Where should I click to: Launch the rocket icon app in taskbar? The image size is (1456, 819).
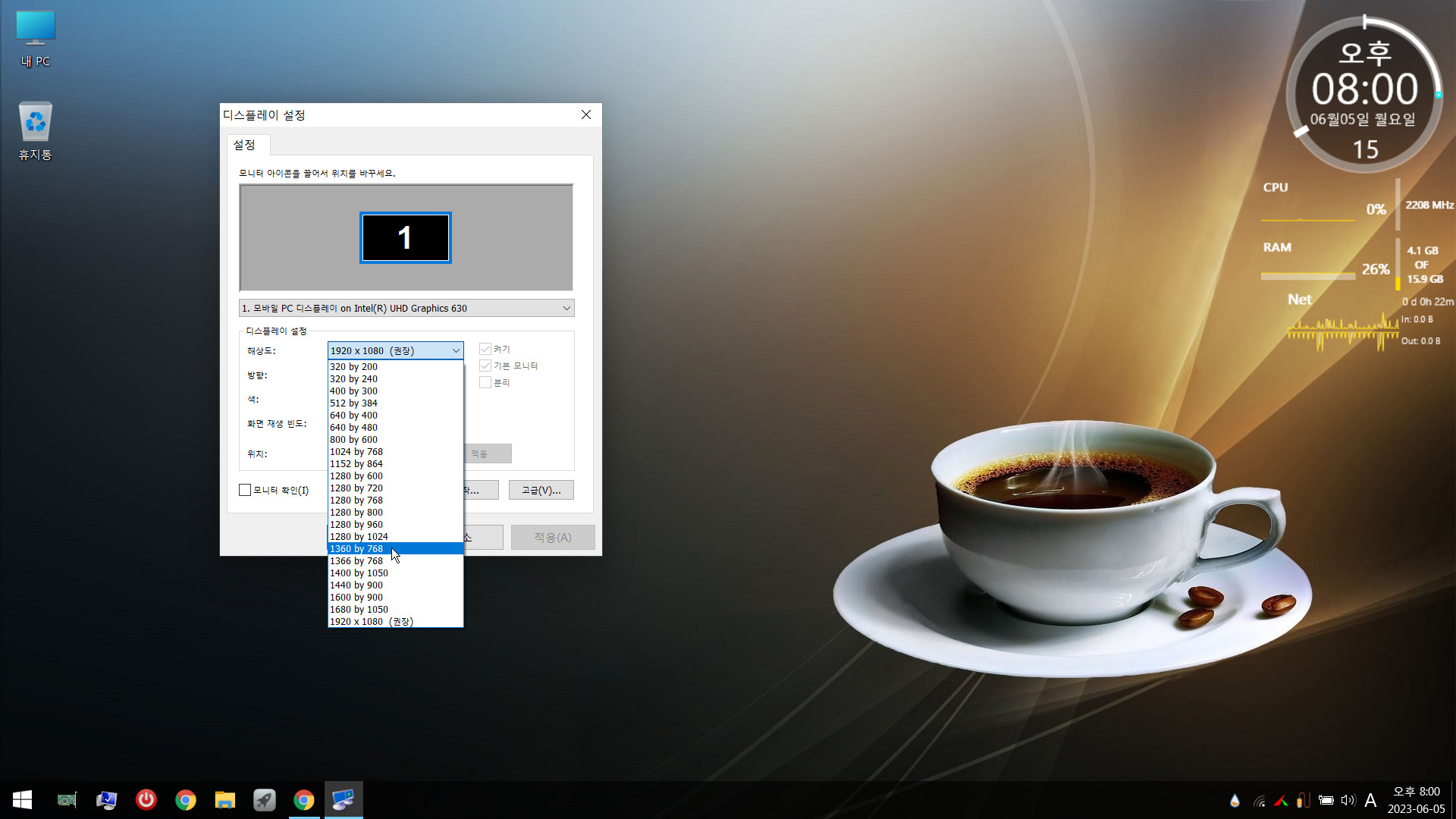[265, 800]
